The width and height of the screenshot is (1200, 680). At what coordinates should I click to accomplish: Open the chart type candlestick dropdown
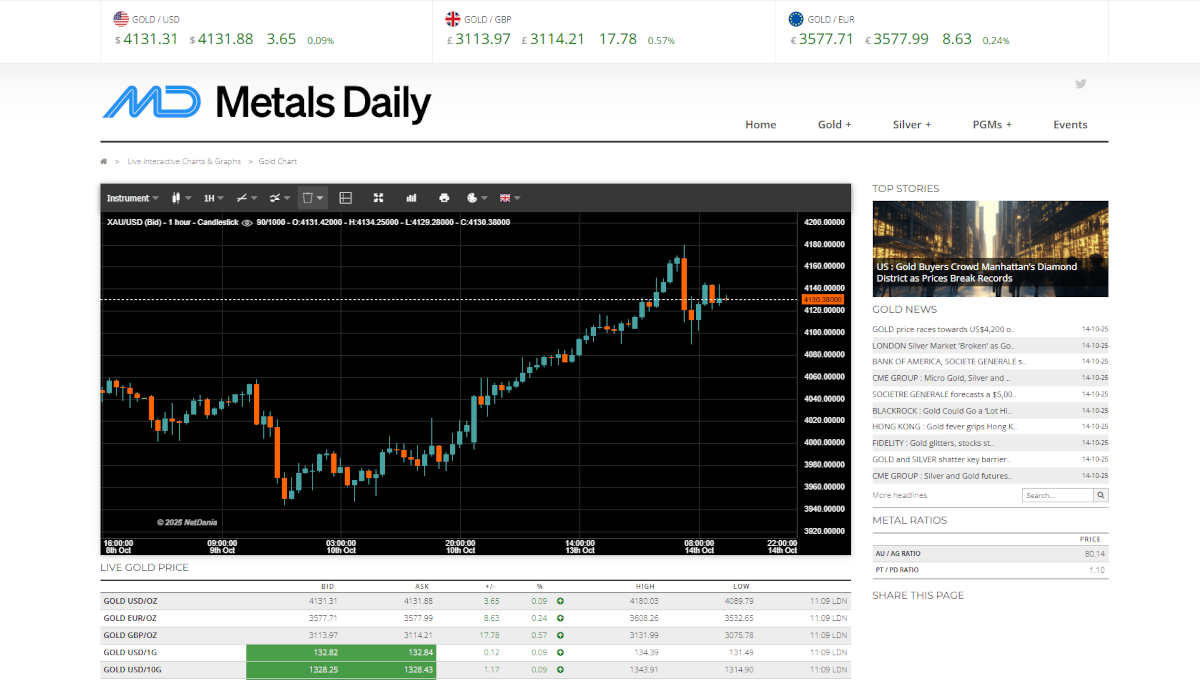click(181, 198)
